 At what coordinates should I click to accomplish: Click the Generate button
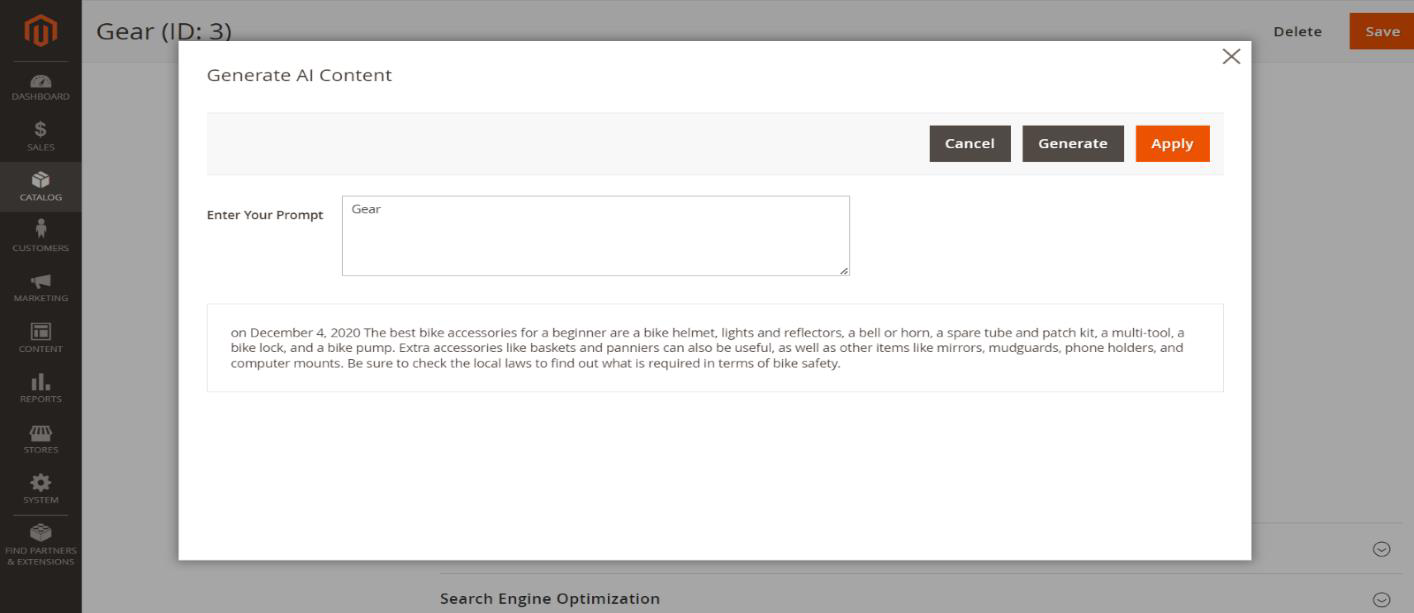(1072, 144)
